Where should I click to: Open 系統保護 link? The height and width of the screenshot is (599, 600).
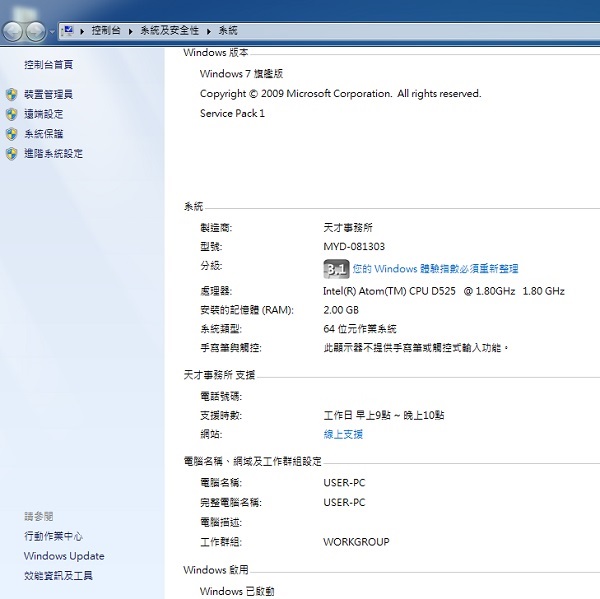click(x=44, y=134)
